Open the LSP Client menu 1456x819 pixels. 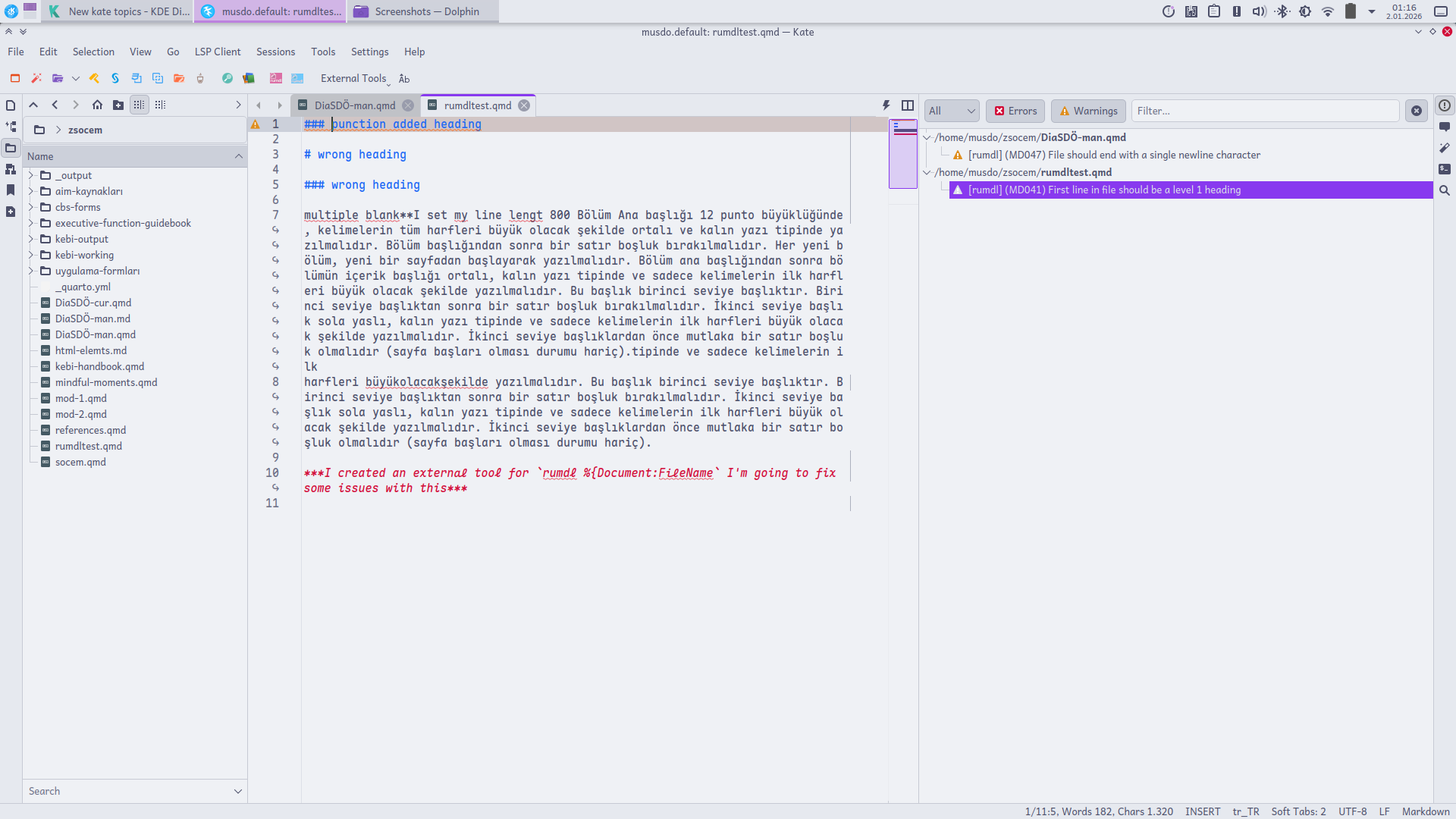pyautogui.click(x=217, y=52)
